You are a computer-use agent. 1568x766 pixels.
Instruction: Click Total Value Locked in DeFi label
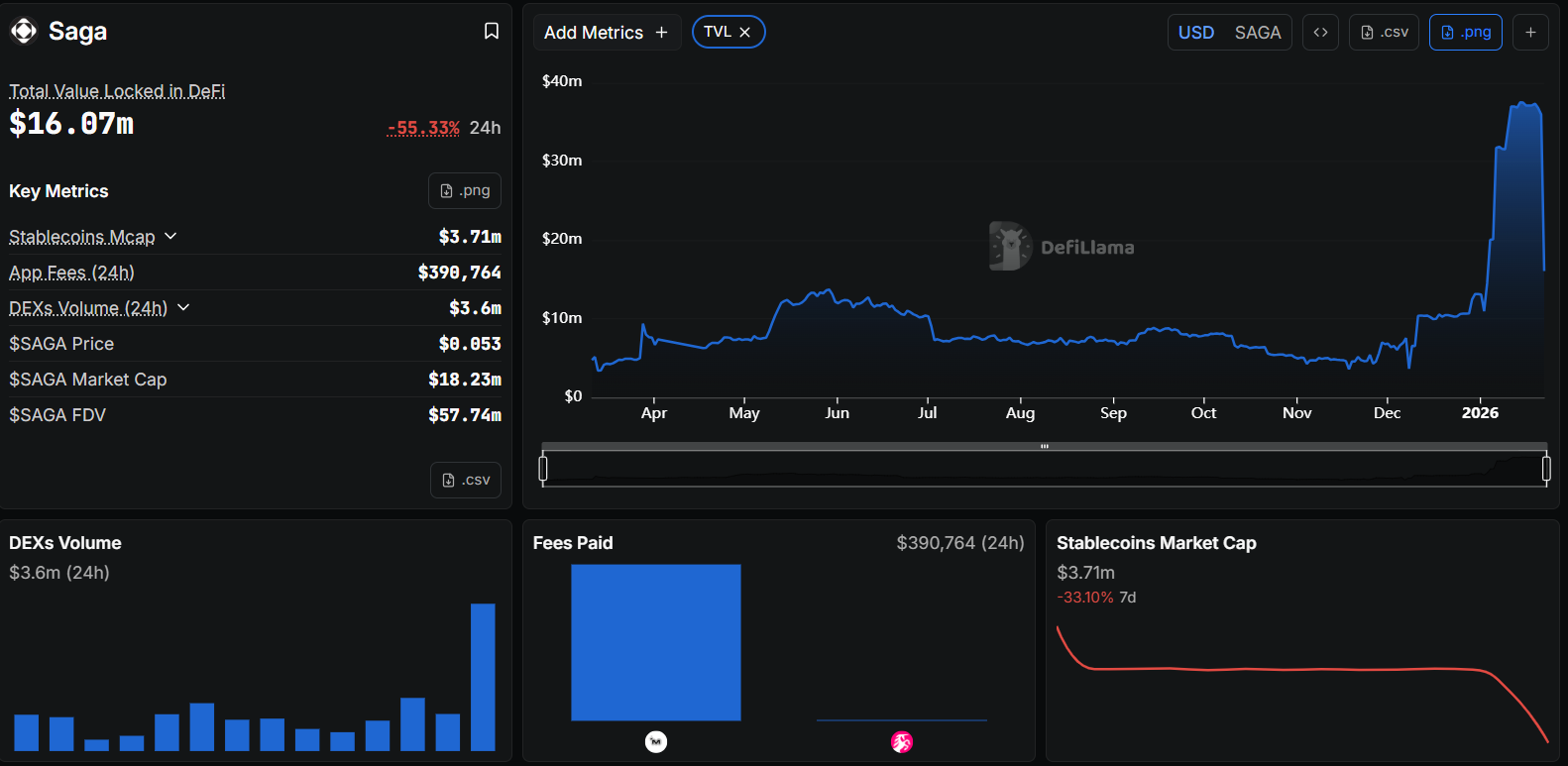[117, 91]
